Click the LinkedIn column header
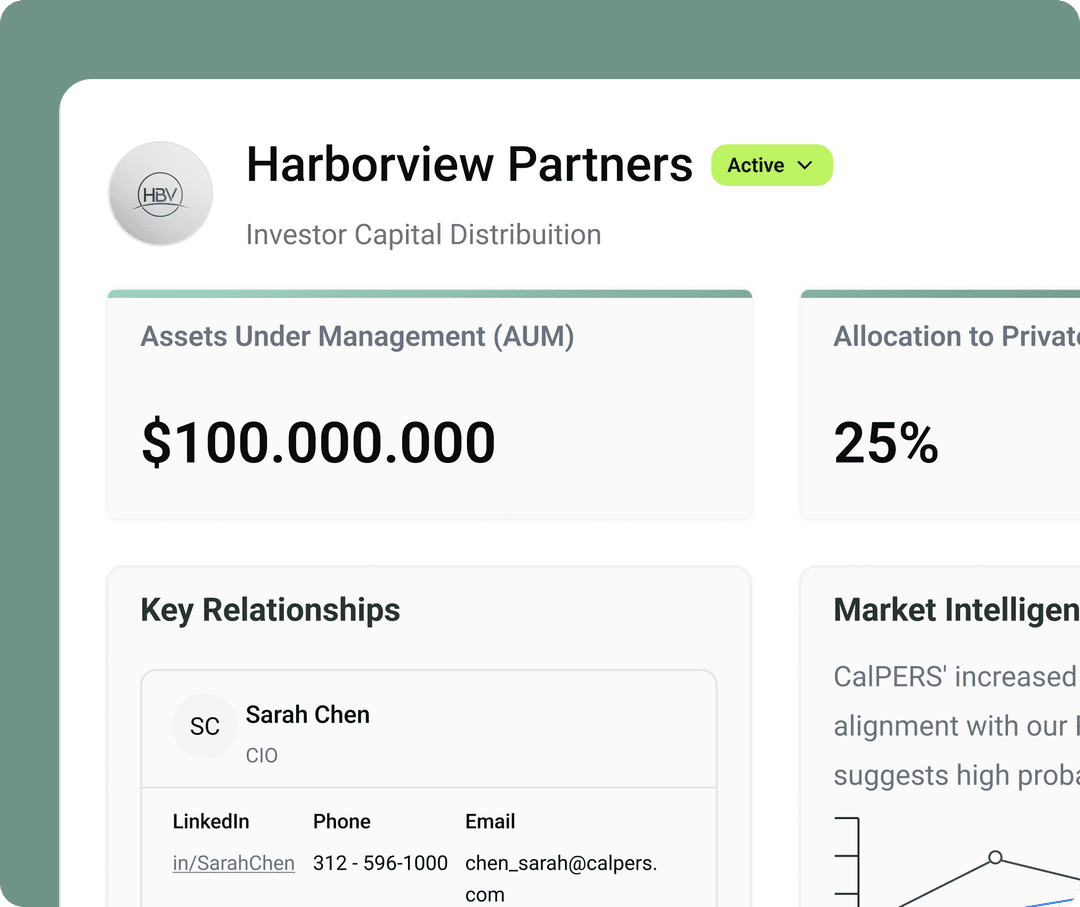 tap(211, 821)
